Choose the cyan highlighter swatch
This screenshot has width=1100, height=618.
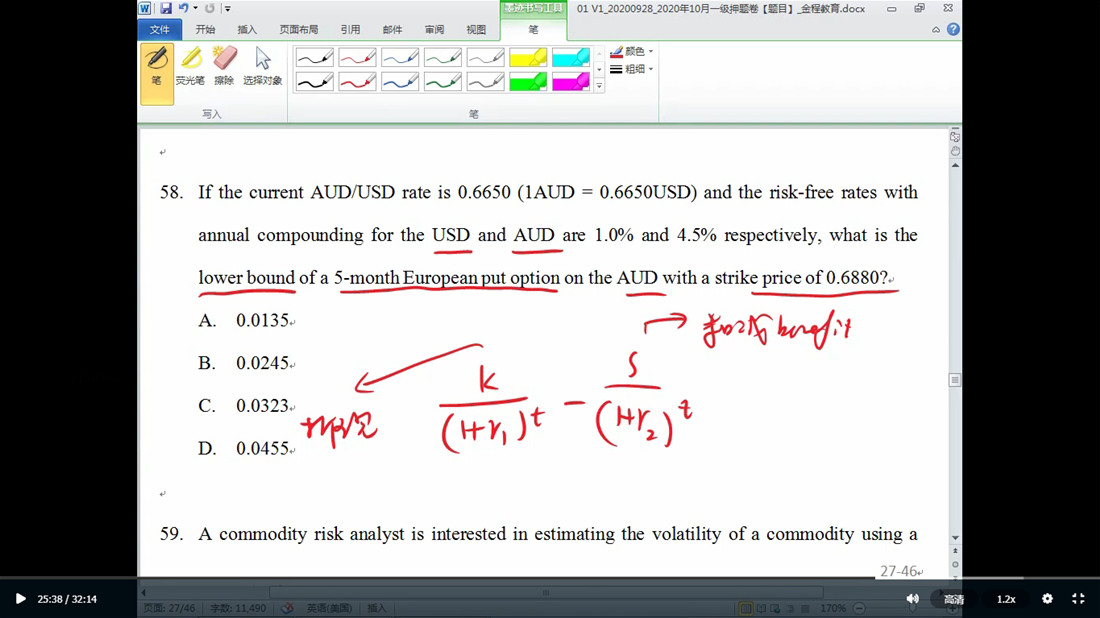pyautogui.click(x=571, y=58)
